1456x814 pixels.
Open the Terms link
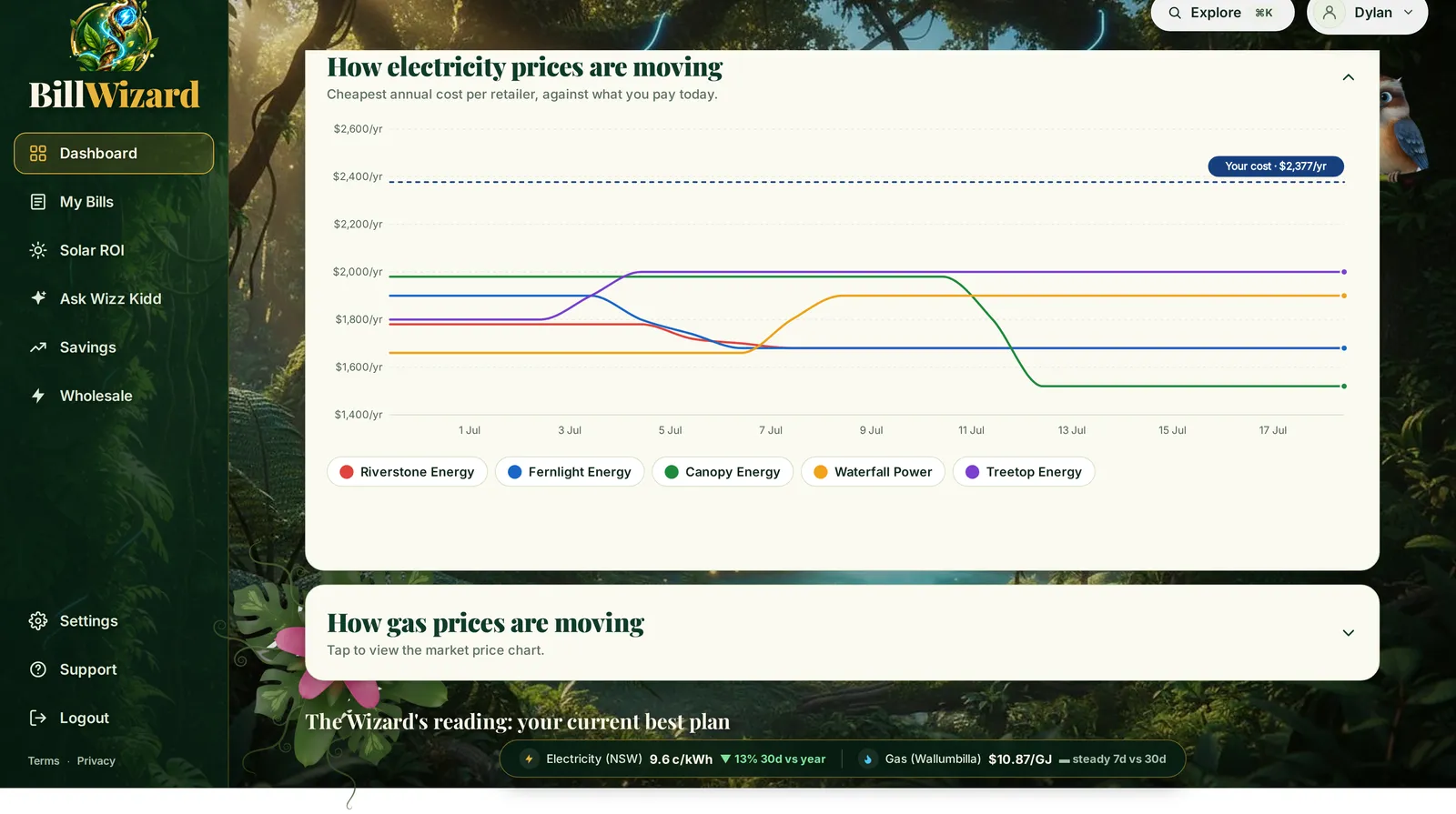[44, 761]
